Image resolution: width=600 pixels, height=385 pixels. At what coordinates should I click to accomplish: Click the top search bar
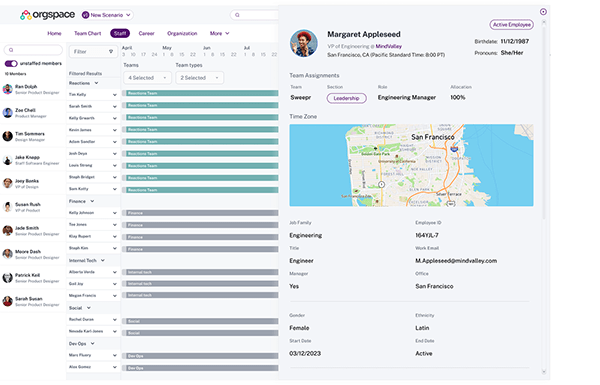(254, 15)
